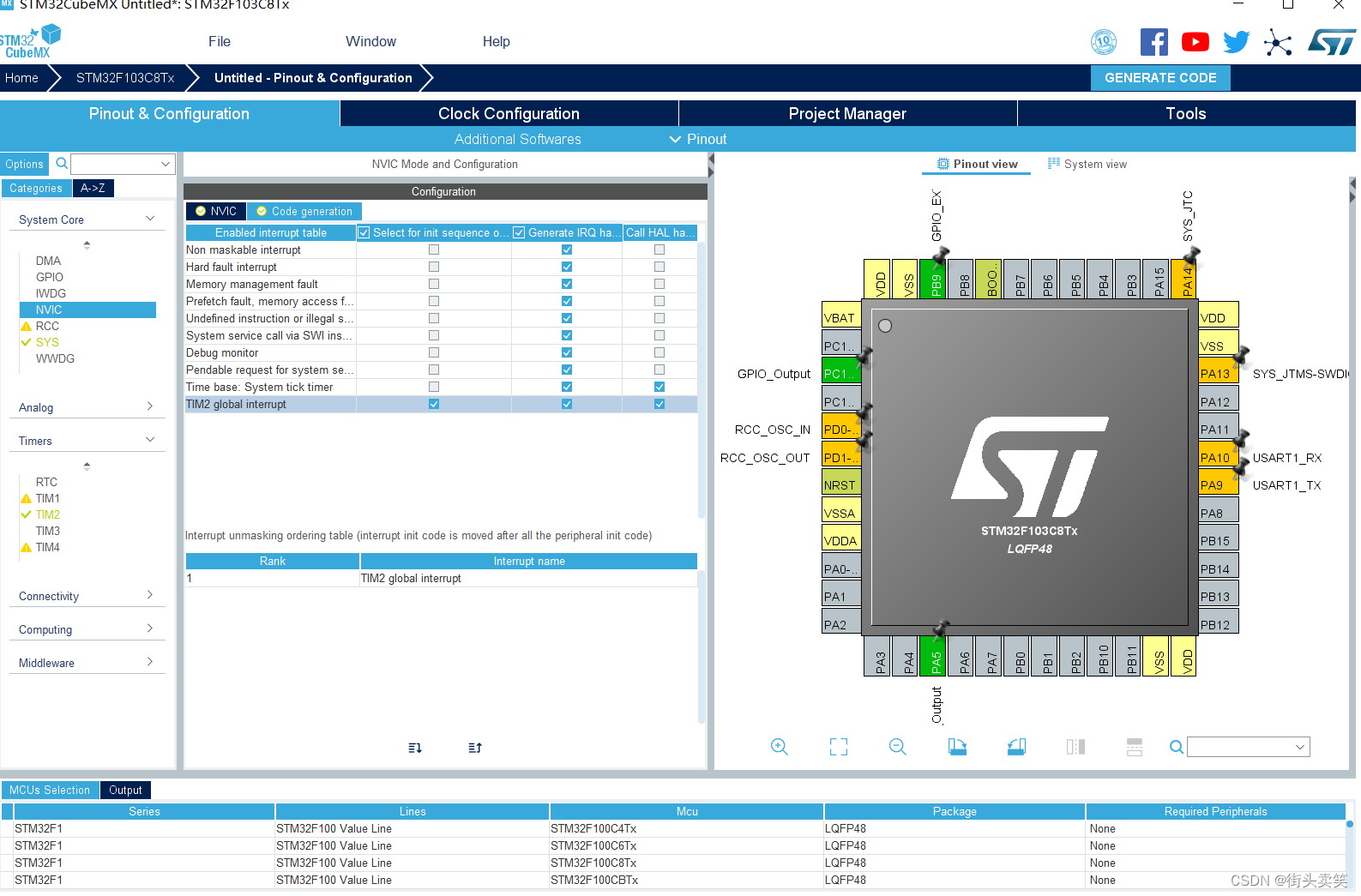Toggle Generate IRQ handler for TIM2 global interrupt
This screenshot has width=1361, height=896.
567,404
